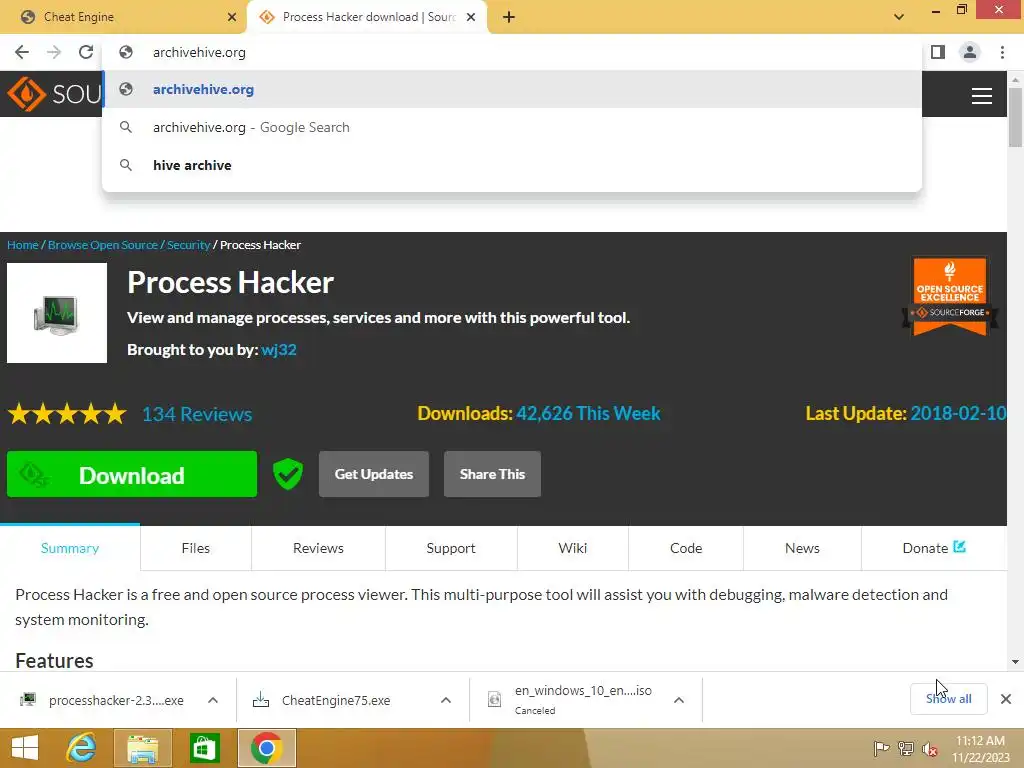Choose archivehive.org Google Search suggestion
The image size is (1024, 768).
(512, 127)
